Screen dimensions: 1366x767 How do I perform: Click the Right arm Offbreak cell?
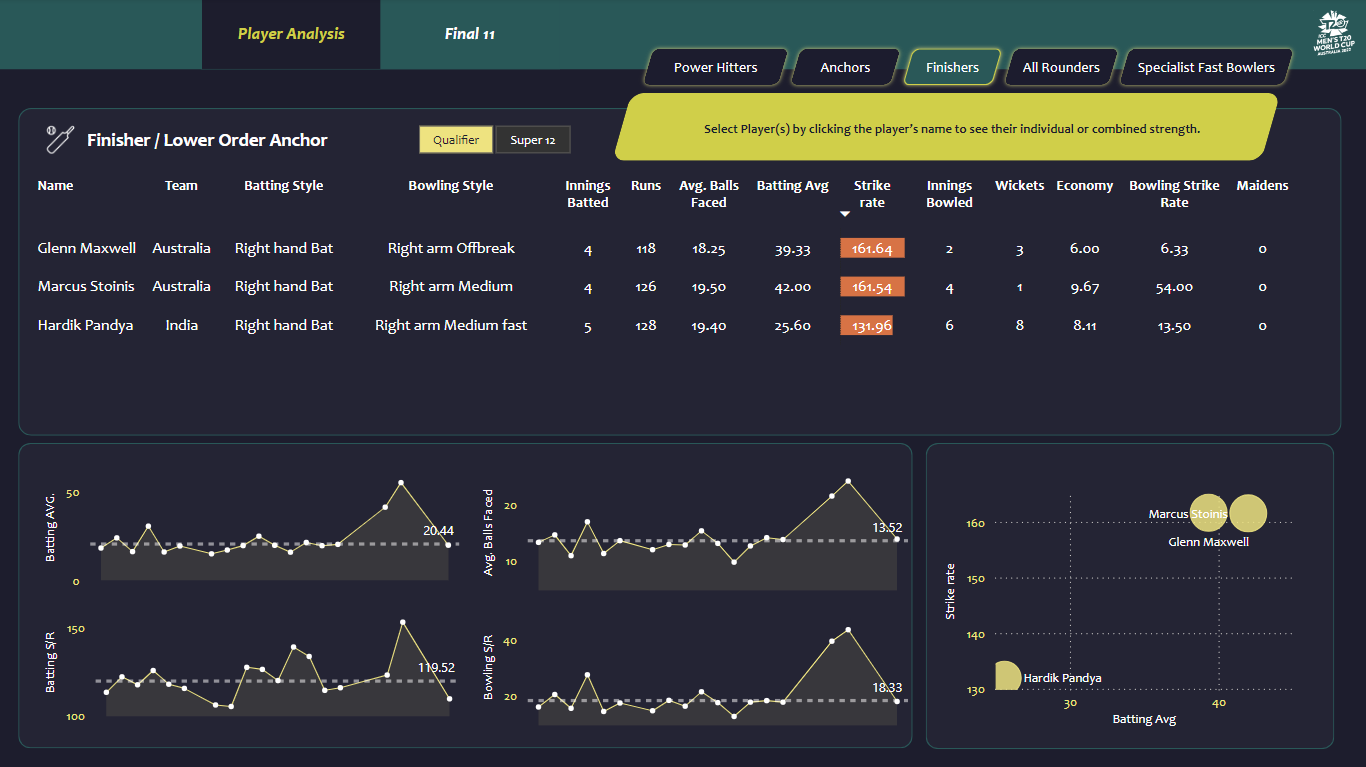click(451, 249)
